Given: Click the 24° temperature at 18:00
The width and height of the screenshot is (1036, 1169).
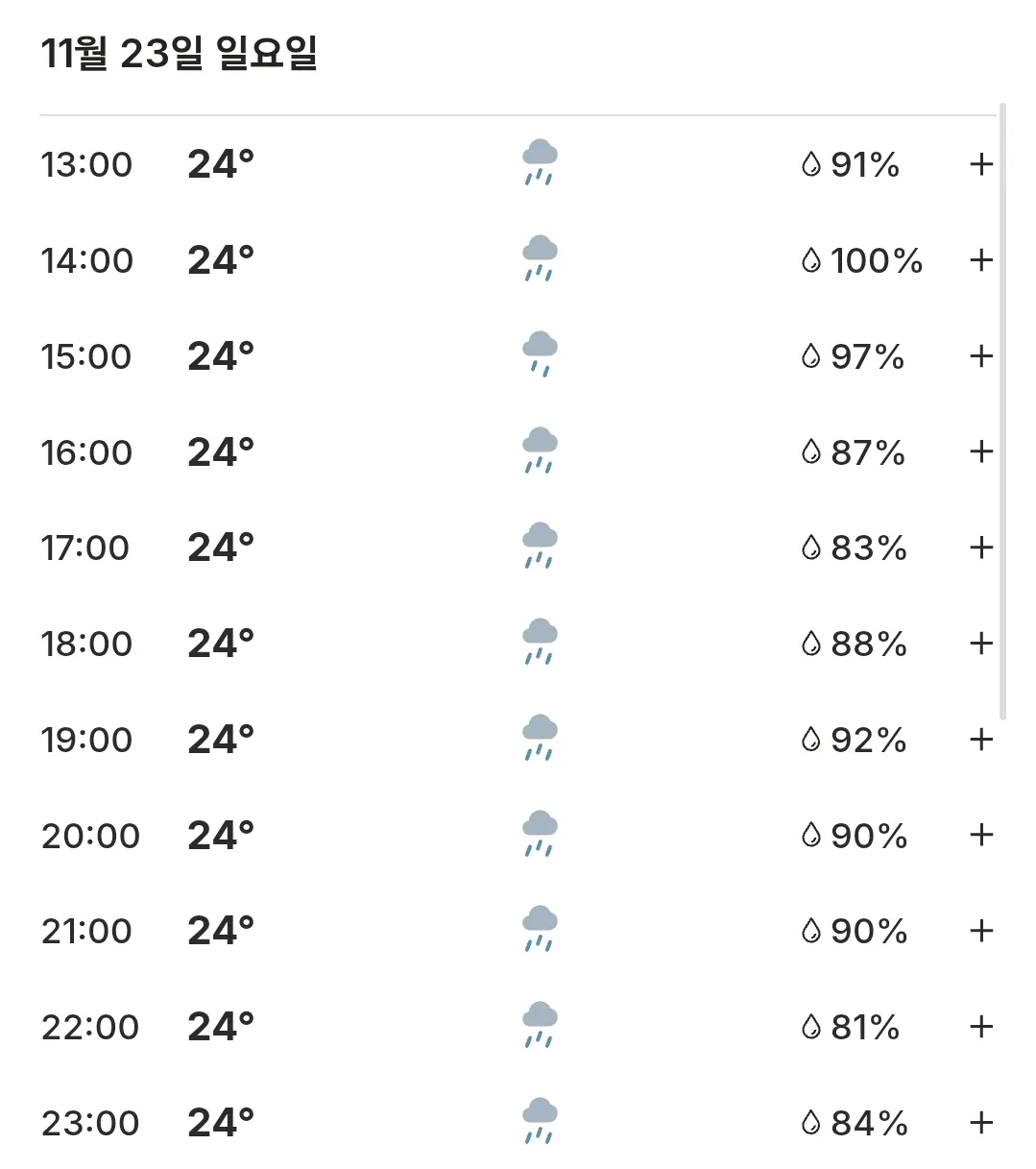Looking at the screenshot, I should click(221, 644).
